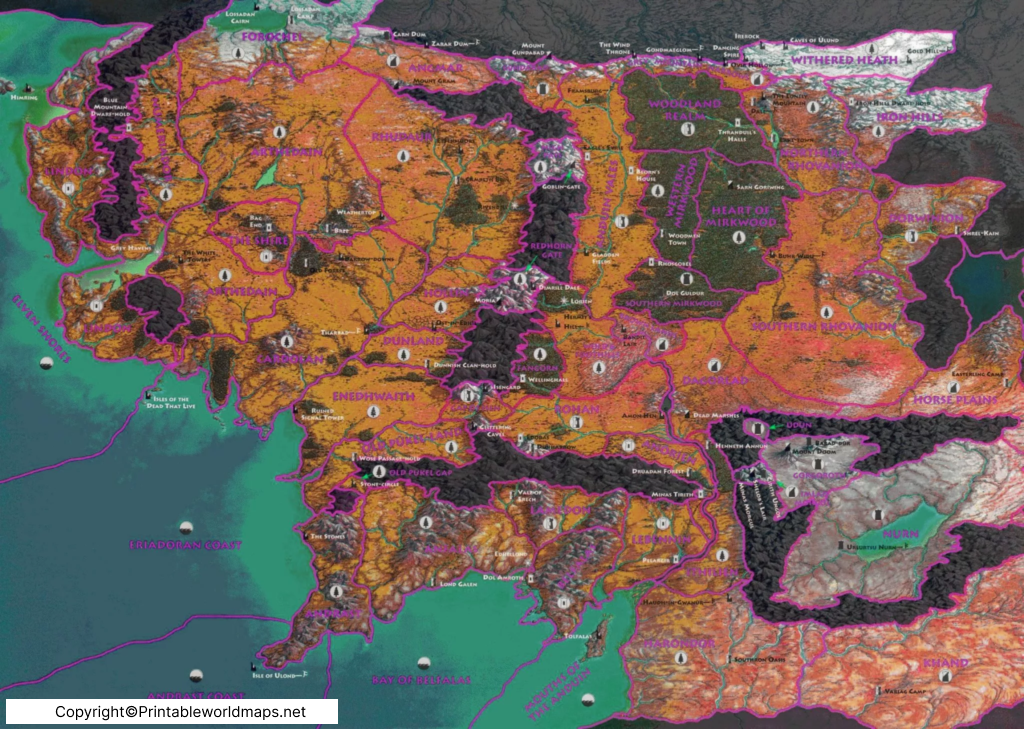Screen dimensions: 1024x729
Task: Select the ENEDHWAITH region label
Action: coord(374,397)
